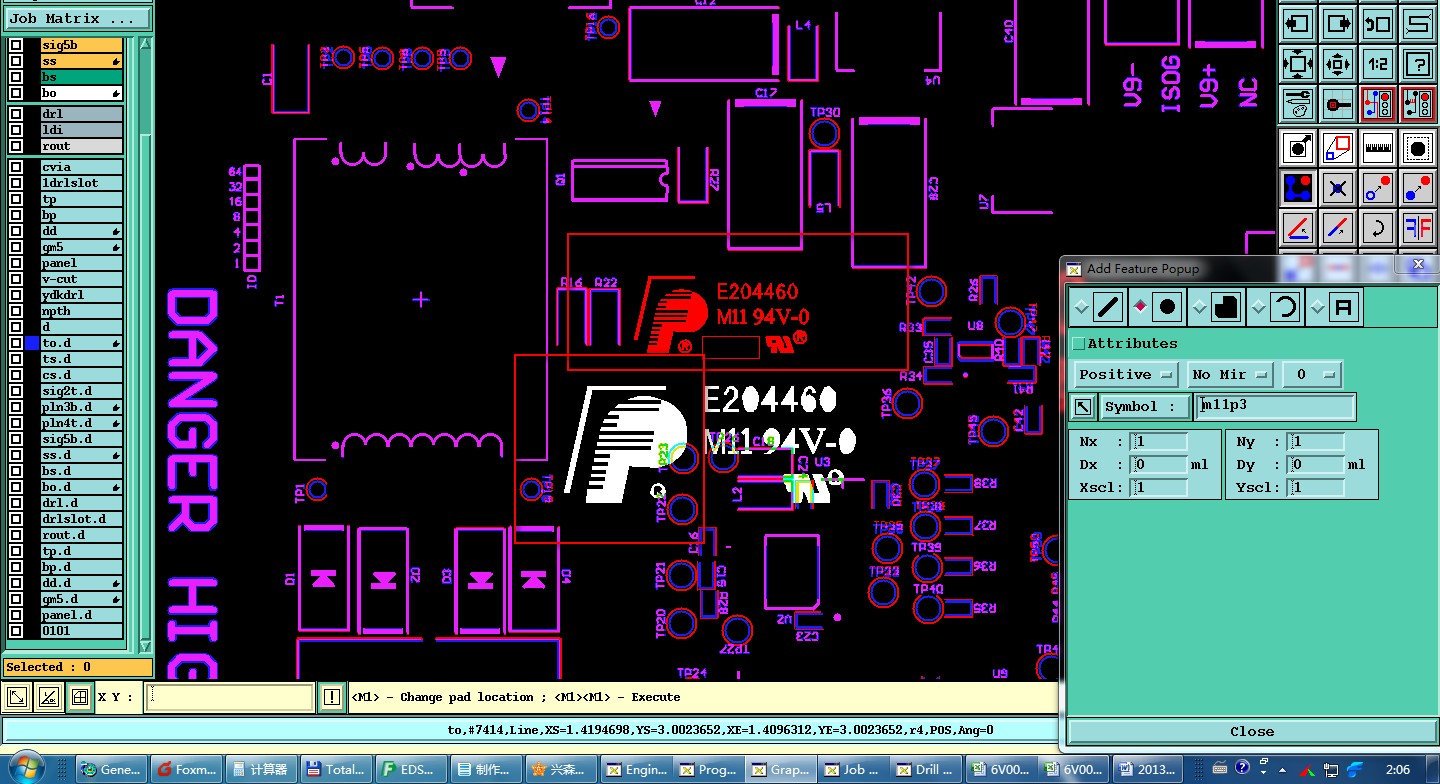The height and width of the screenshot is (784, 1440).
Task: Click the copy icon with solid blue circle
Action: (x=1418, y=188)
